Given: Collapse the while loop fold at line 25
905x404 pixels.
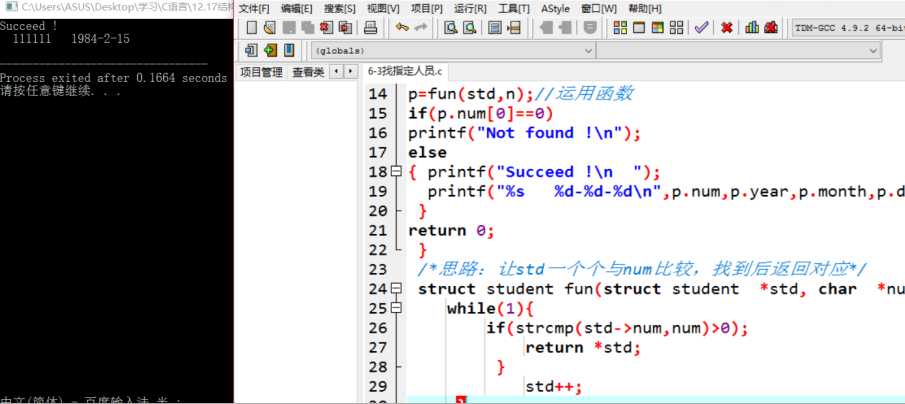Looking at the screenshot, I should (395, 308).
